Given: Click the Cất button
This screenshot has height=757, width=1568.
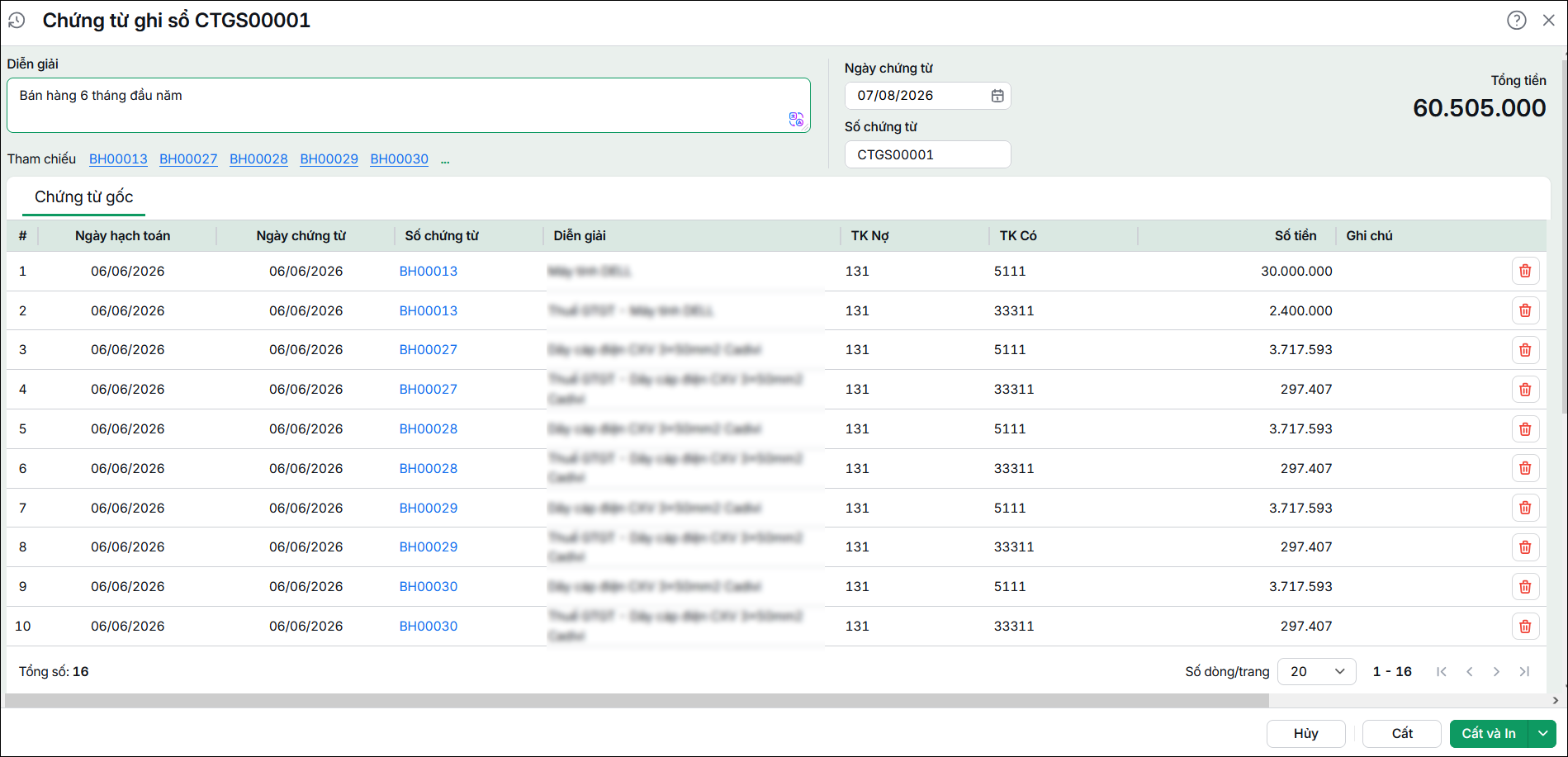Looking at the screenshot, I should pyautogui.click(x=1402, y=734).
